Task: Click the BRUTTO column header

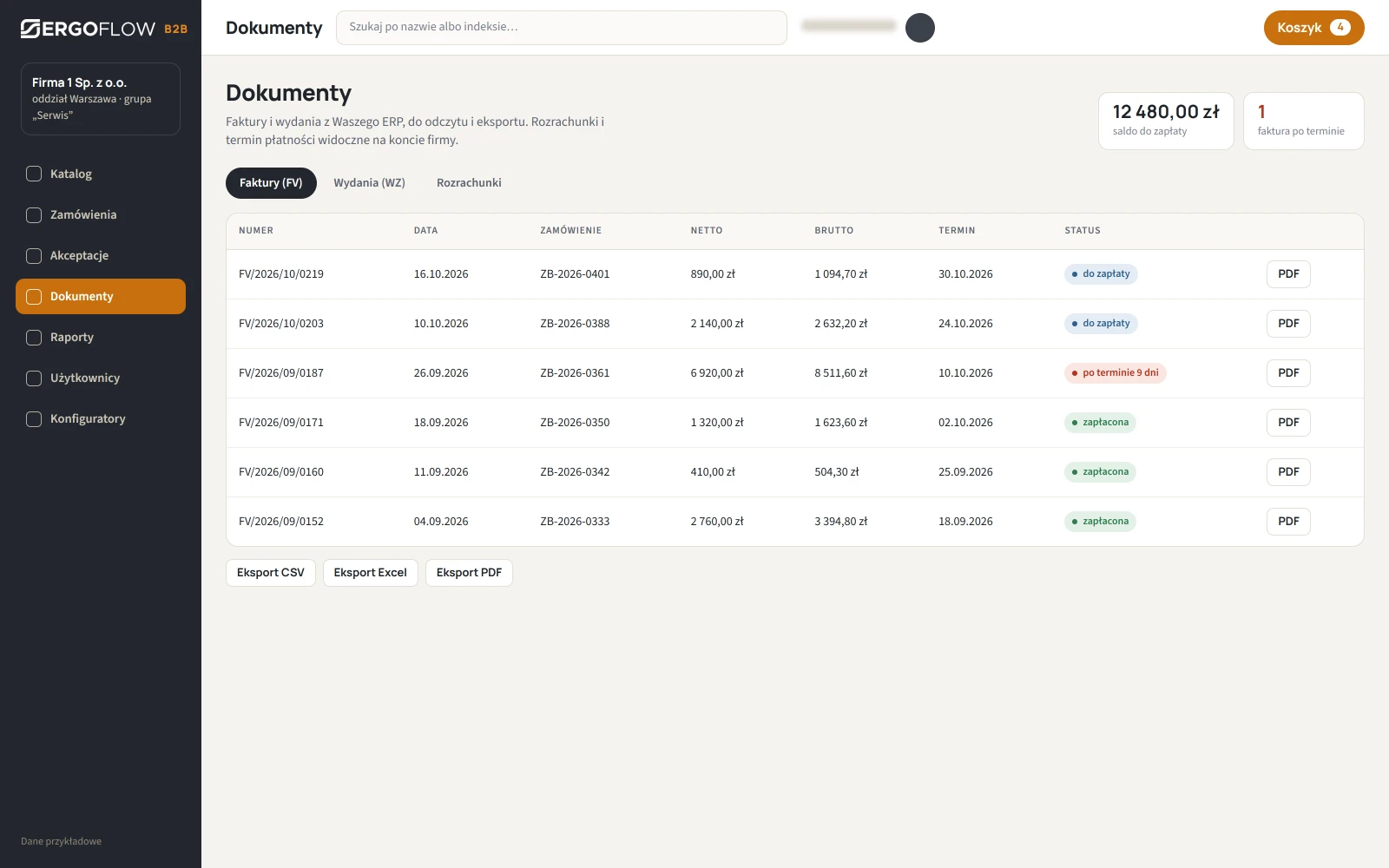Action: point(834,231)
